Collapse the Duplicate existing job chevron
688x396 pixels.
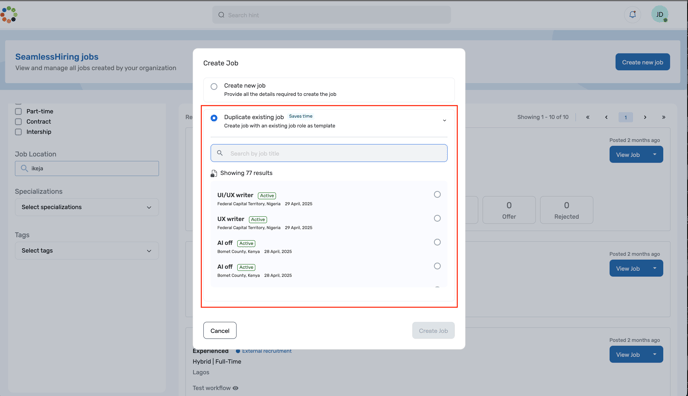pyautogui.click(x=444, y=121)
